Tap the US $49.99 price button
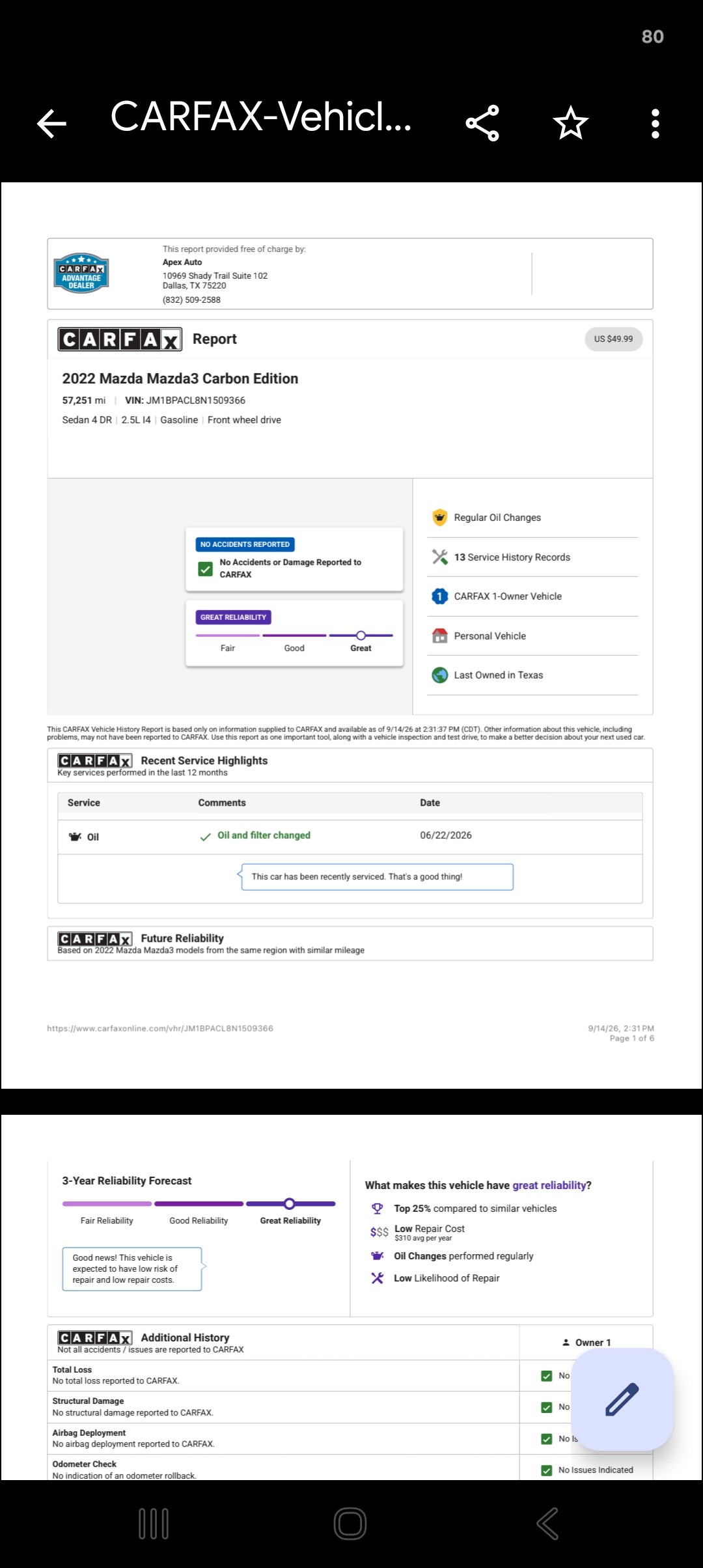Viewport: 703px width, 1568px height. click(613, 339)
